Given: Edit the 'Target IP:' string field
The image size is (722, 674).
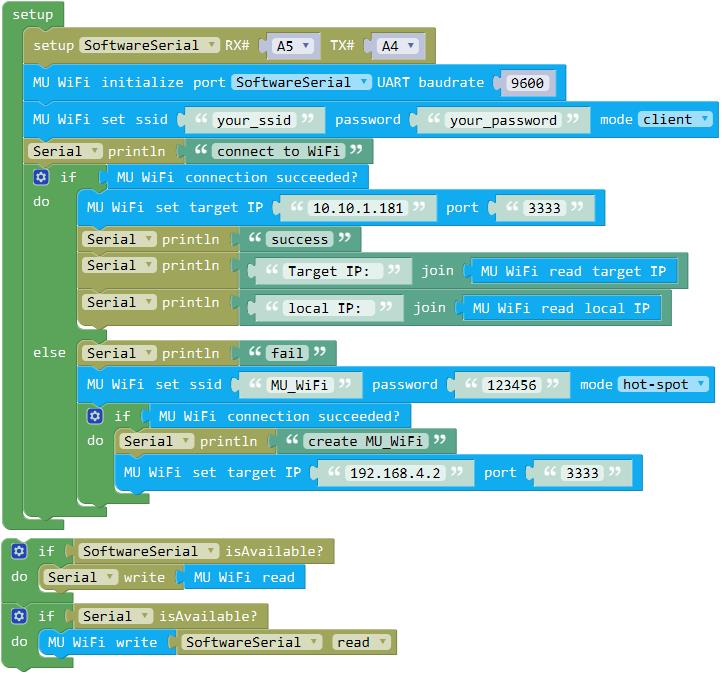Looking at the screenshot, I should tap(332, 271).
